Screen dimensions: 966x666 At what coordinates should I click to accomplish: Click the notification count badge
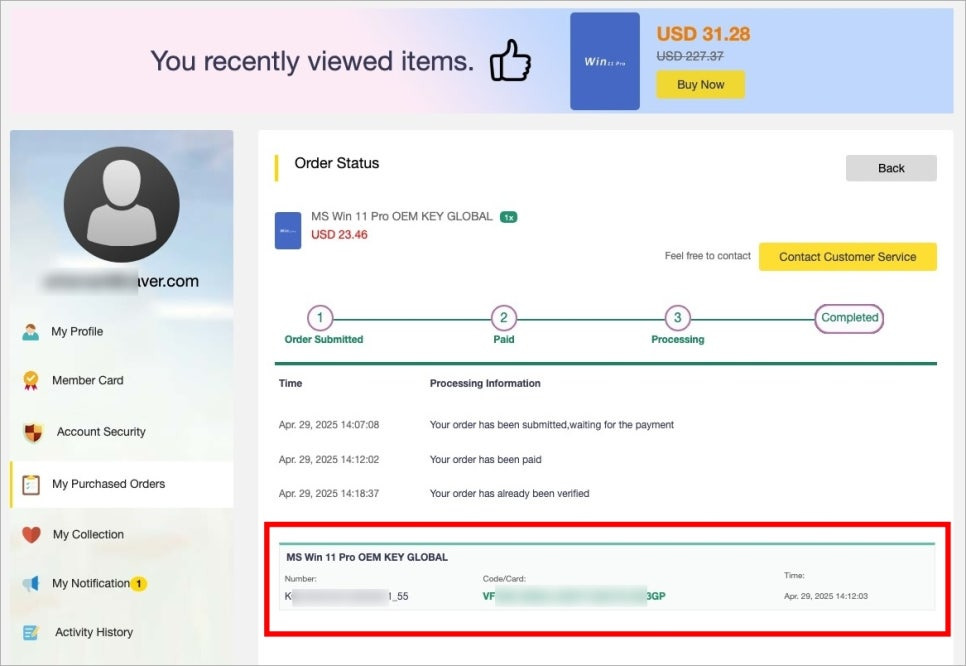(x=139, y=583)
